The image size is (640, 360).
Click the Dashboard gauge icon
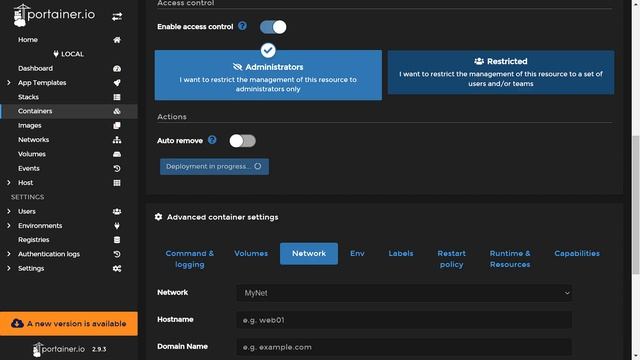(117, 69)
